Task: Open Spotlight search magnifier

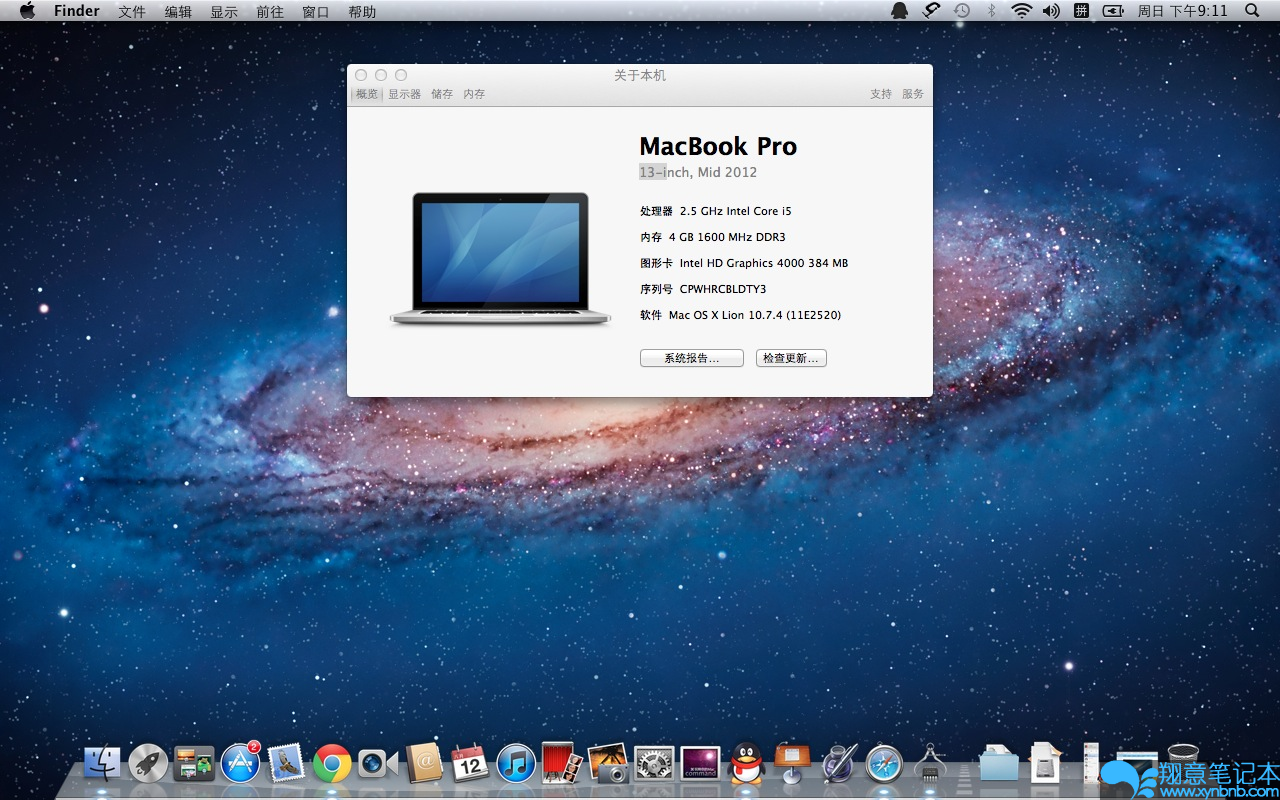Action: coord(1252,11)
